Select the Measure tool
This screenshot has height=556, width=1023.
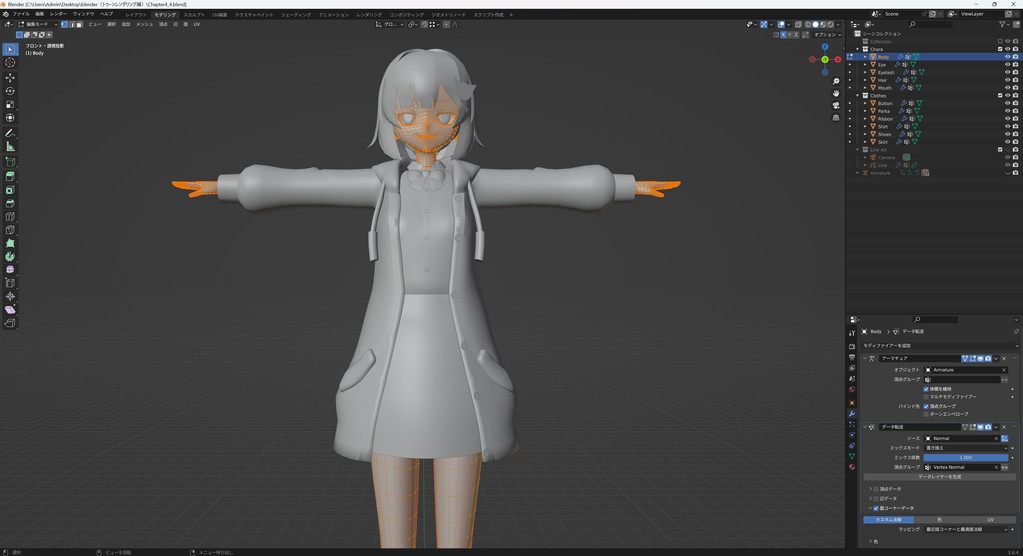pos(10,147)
